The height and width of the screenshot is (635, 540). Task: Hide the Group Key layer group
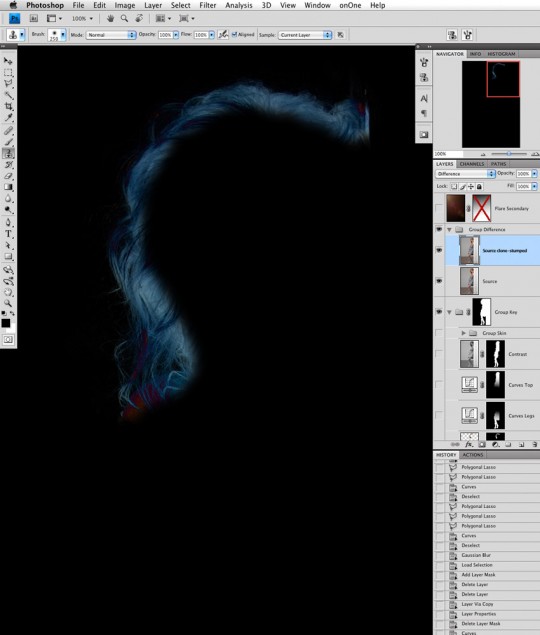pos(439,312)
